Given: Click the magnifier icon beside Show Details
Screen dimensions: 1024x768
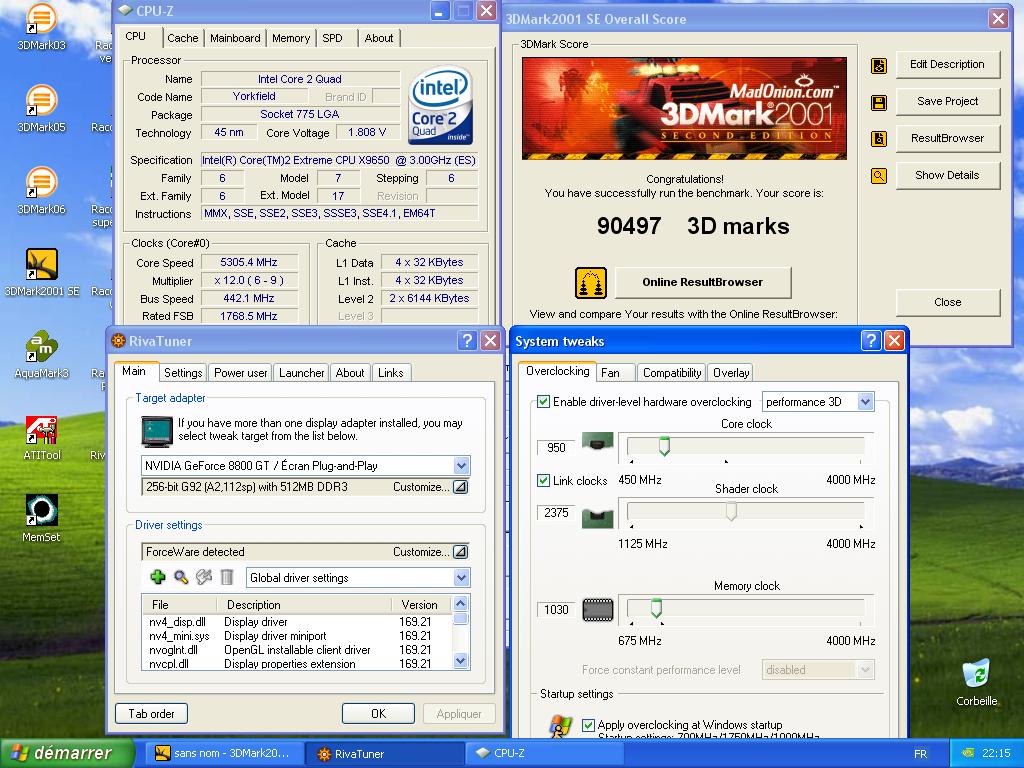Looking at the screenshot, I should tap(879, 176).
